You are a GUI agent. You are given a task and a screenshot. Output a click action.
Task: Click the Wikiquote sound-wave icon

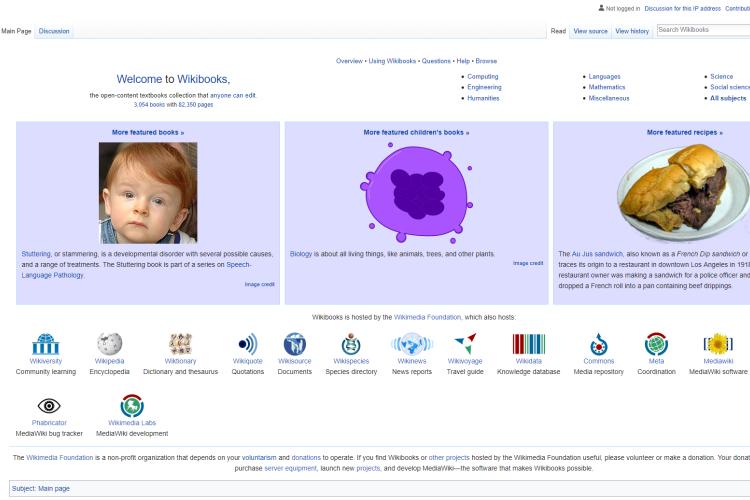(248, 344)
